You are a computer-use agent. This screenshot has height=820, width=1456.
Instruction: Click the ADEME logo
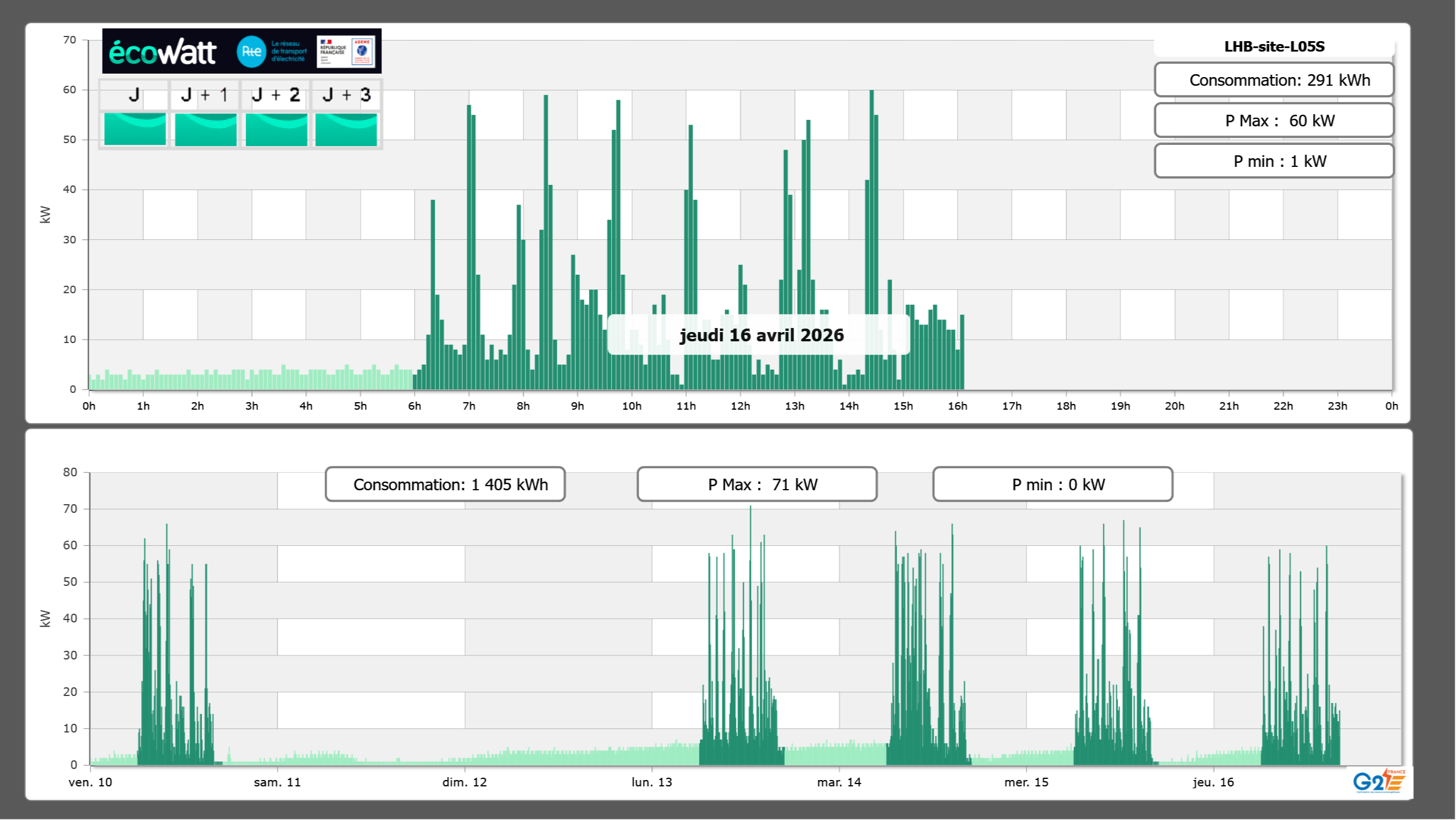pyautogui.click(x=362, y=52)
